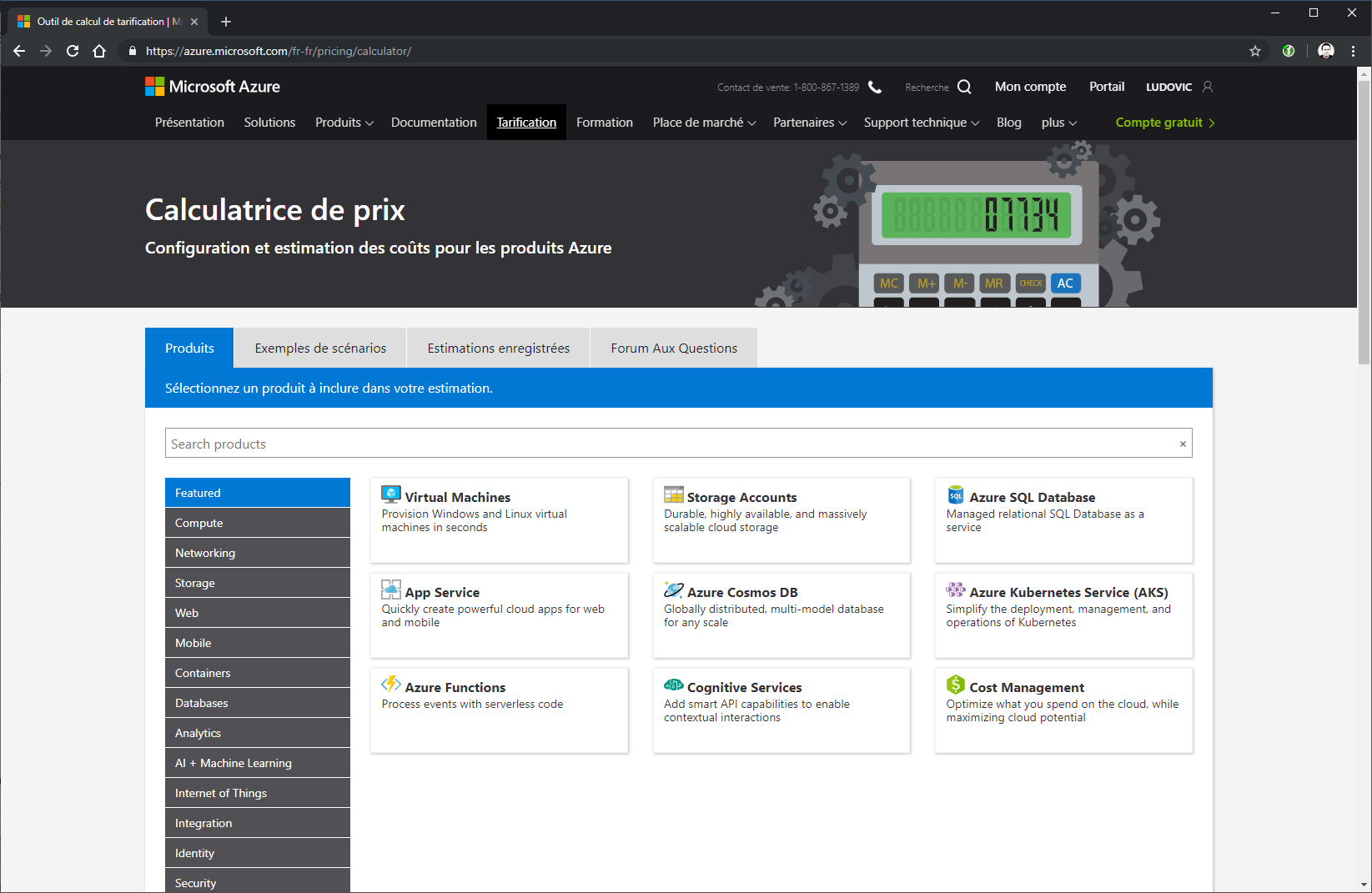Click the Cognitive Services brain icon

(674, 685)
